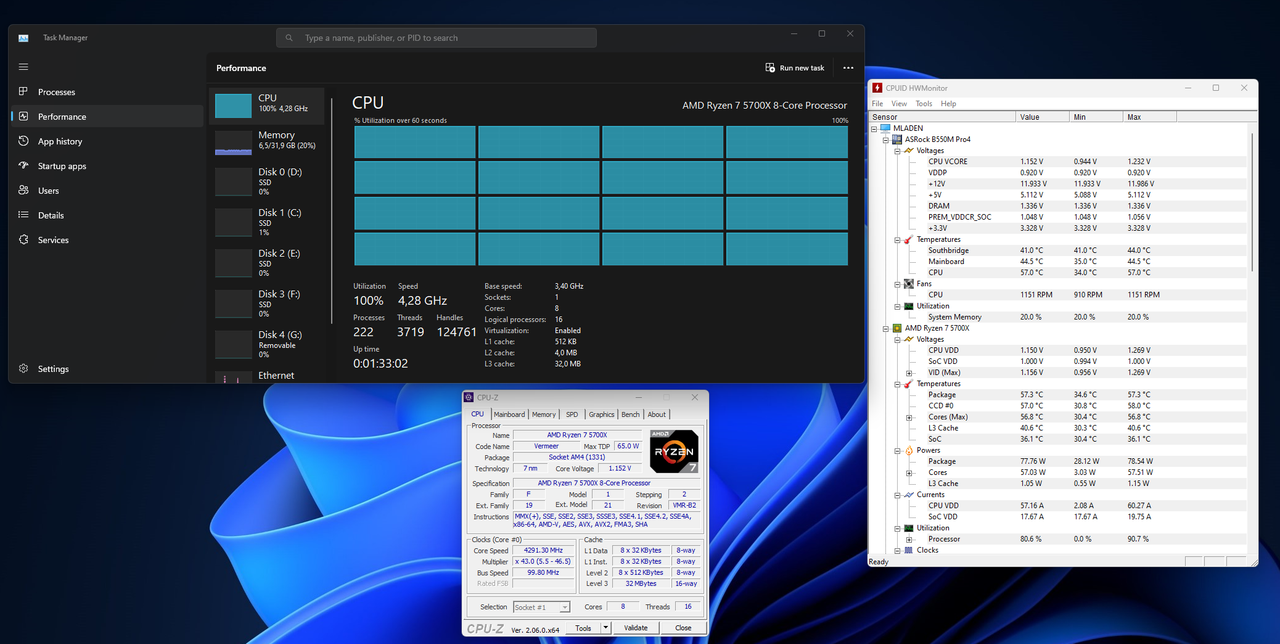Click the Task Manager search input field

click(436, 38)
